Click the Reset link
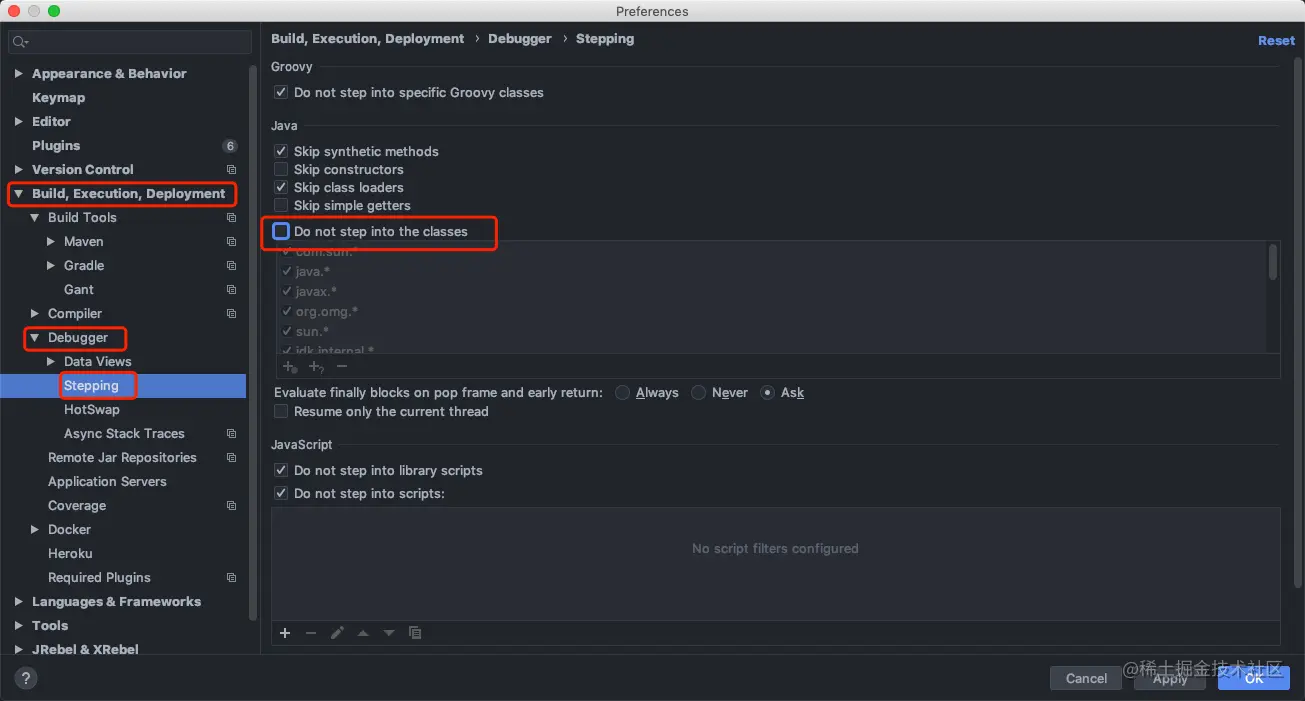Image resolution: width=1305 pixels, height=701 pixels. point(1276,41)
